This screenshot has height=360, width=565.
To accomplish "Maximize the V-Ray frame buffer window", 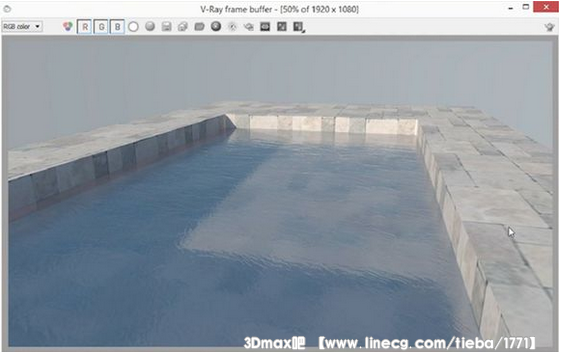I will click(526, 7).
